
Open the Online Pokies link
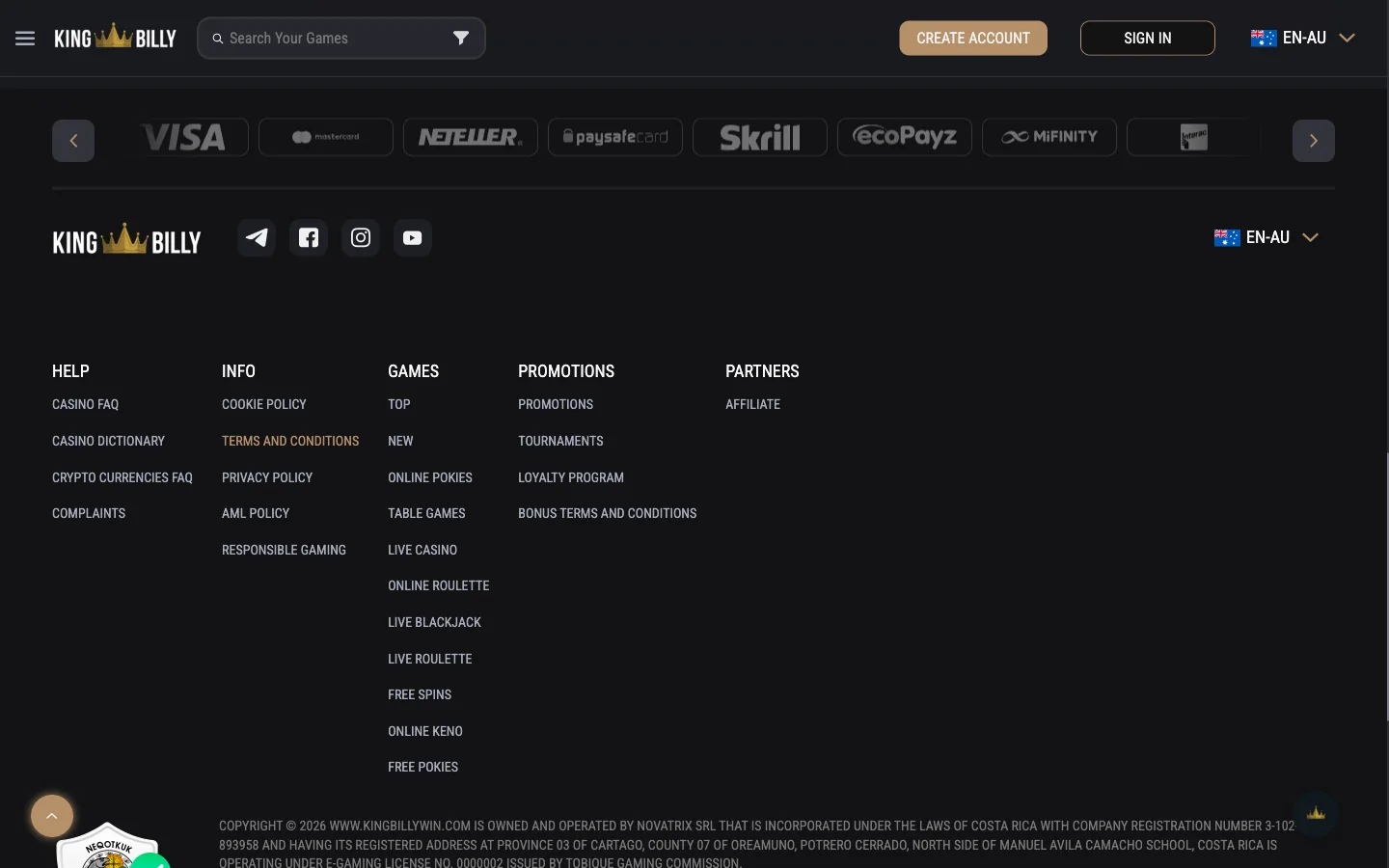430,477
